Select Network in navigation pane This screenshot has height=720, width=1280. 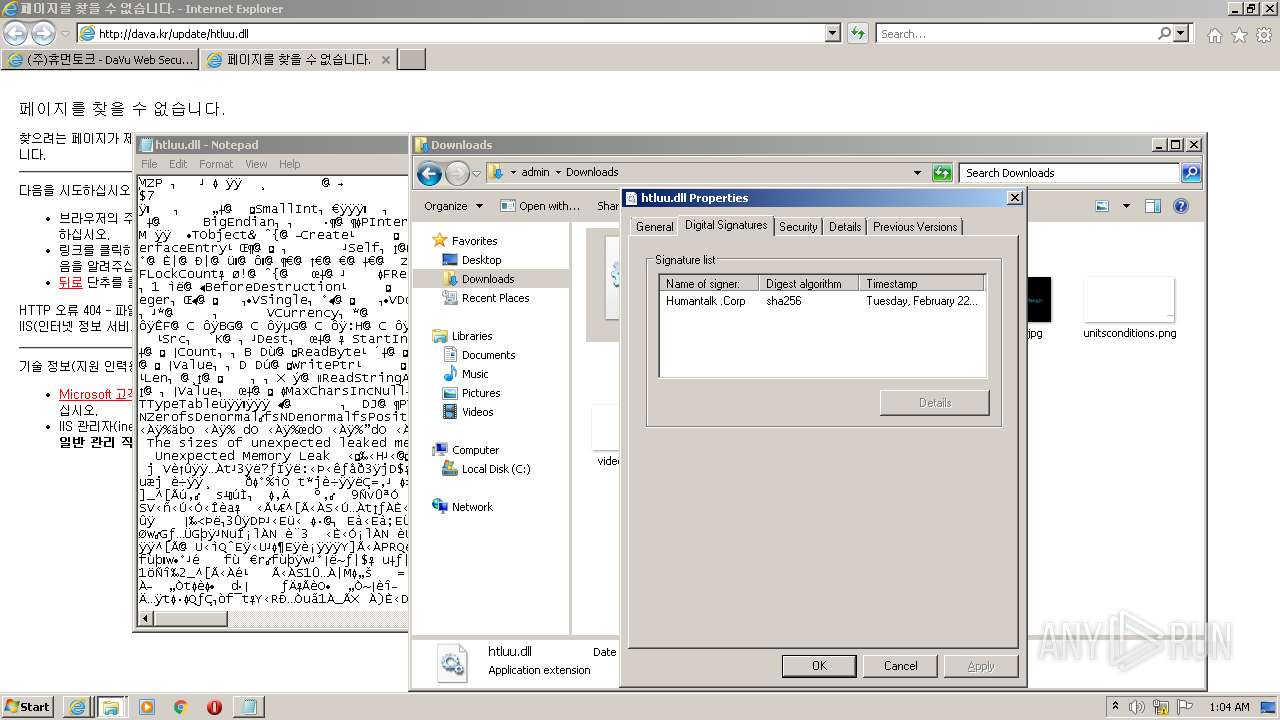tap(472, 507)
